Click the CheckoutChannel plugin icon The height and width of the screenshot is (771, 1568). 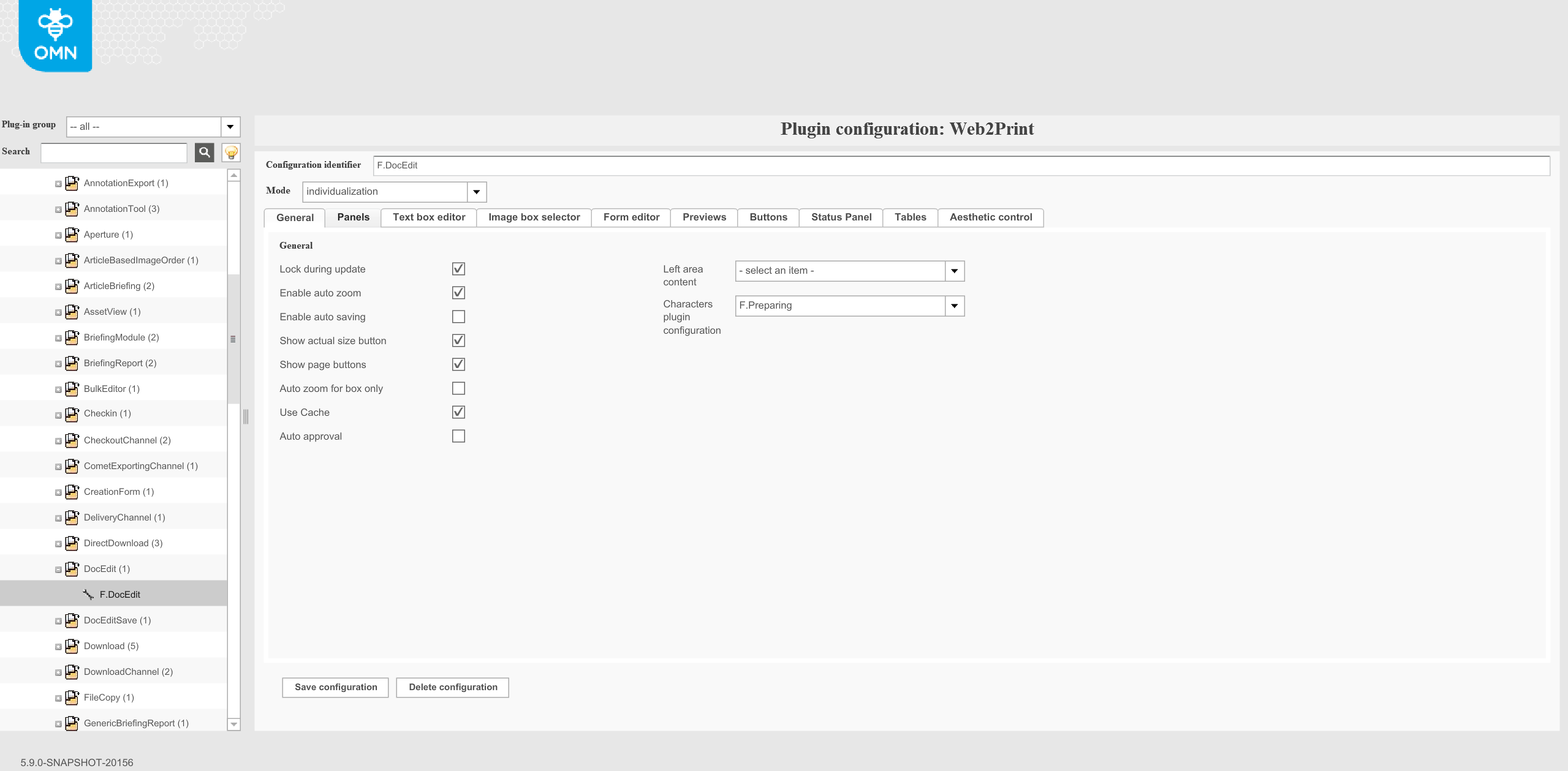tap(72, 440)
